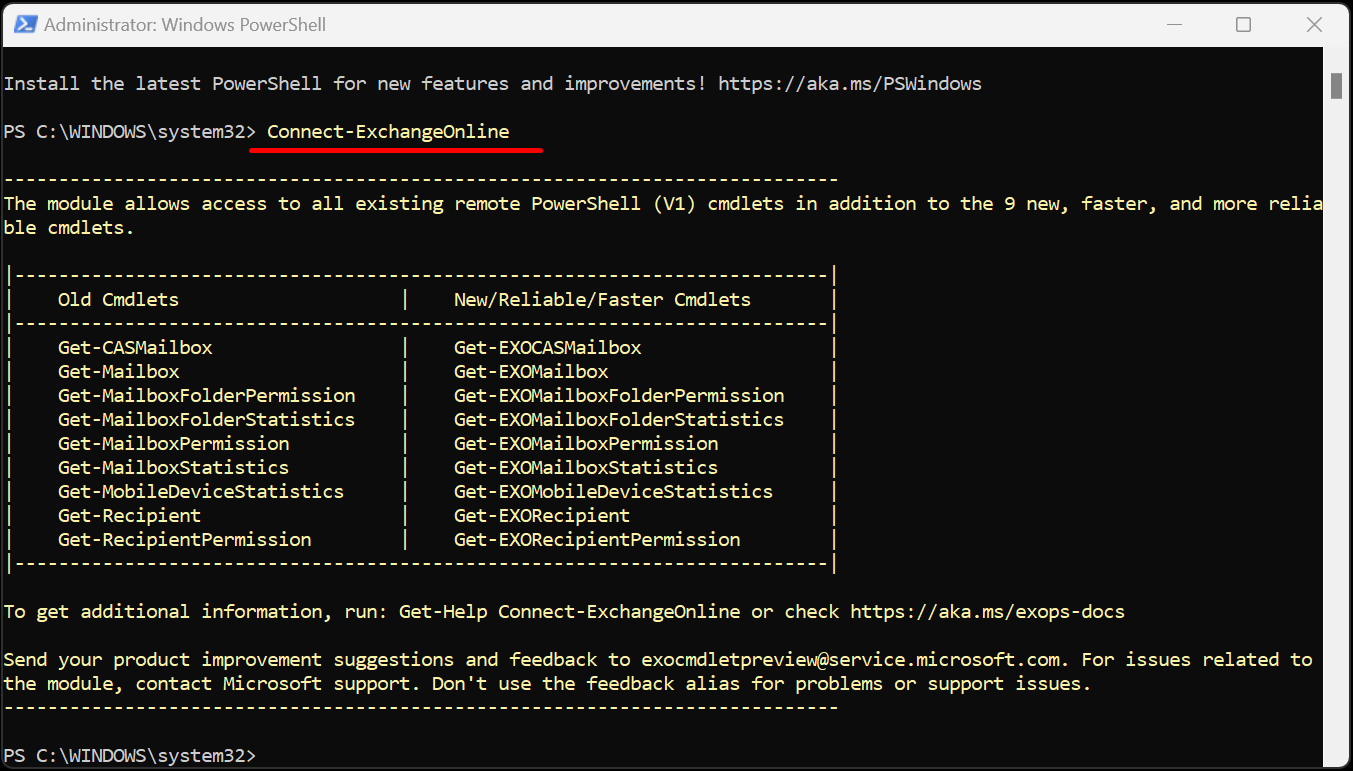
Task: Click the New/Reliable/Faster Cmdlets header
Action: coord(602,300)
